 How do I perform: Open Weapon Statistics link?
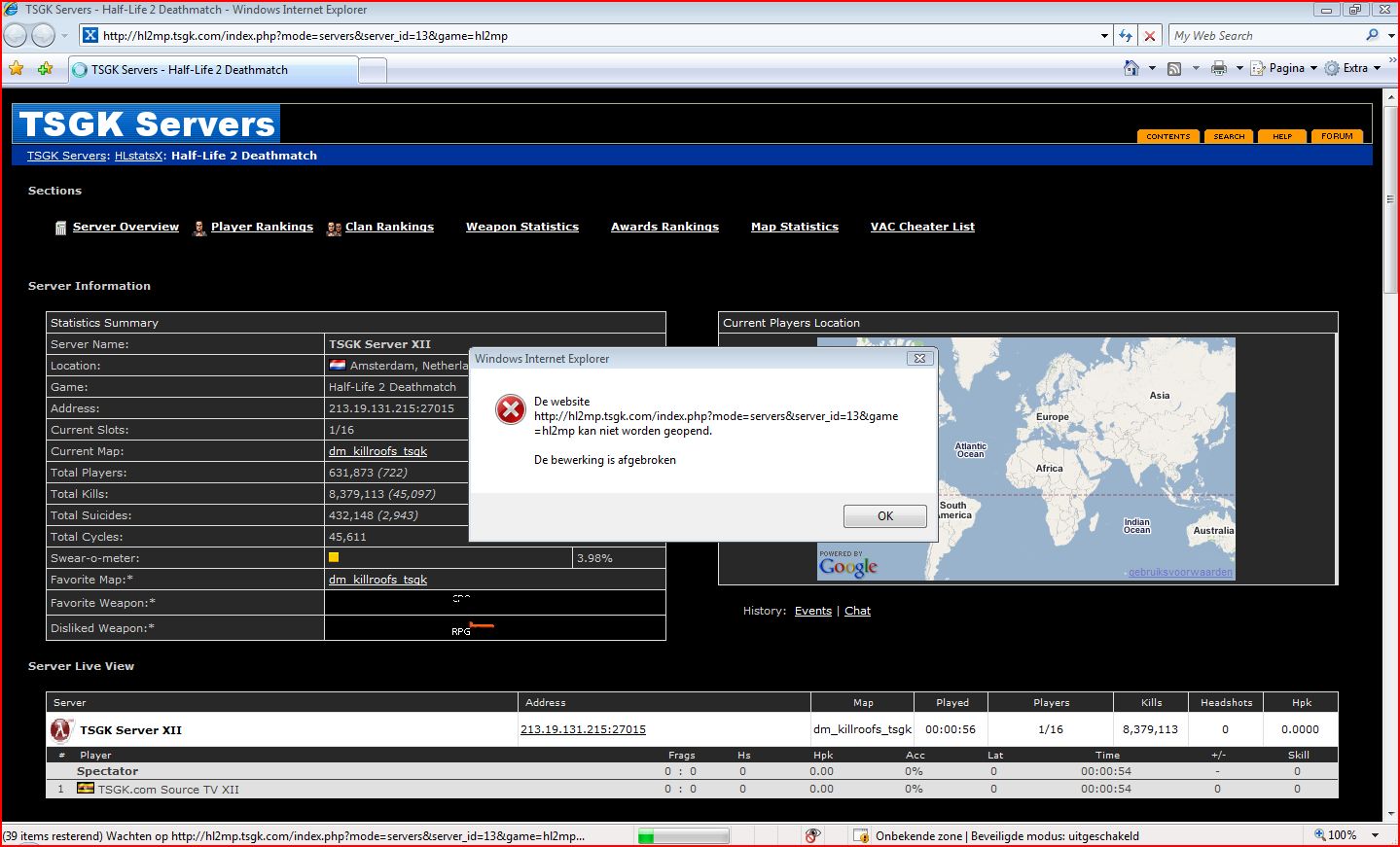(522, 227)
